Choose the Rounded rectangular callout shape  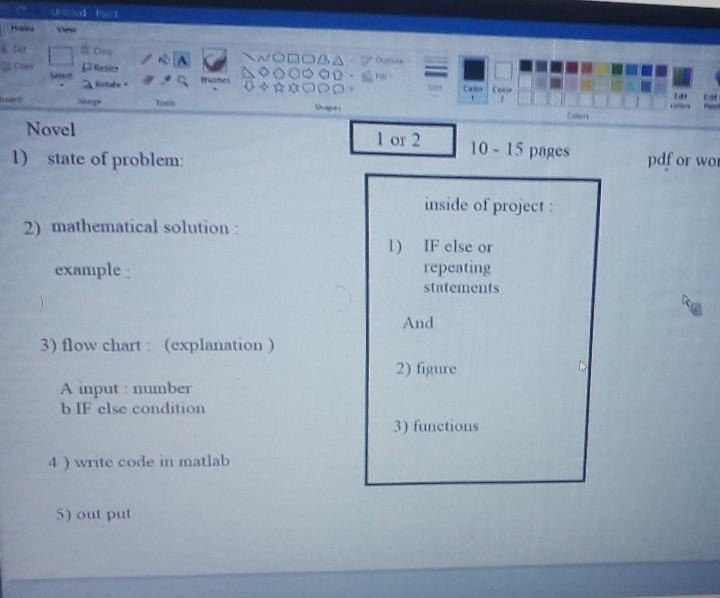(x=308, y=88)
